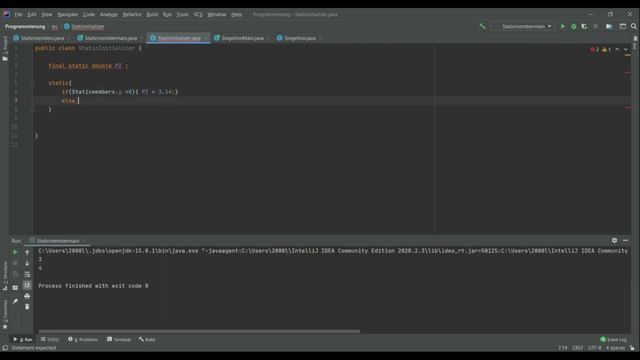Open run configuration Staticmembermain dropdown
The height and width of the screenshot is (360, 640).
(x=523, y=26)
